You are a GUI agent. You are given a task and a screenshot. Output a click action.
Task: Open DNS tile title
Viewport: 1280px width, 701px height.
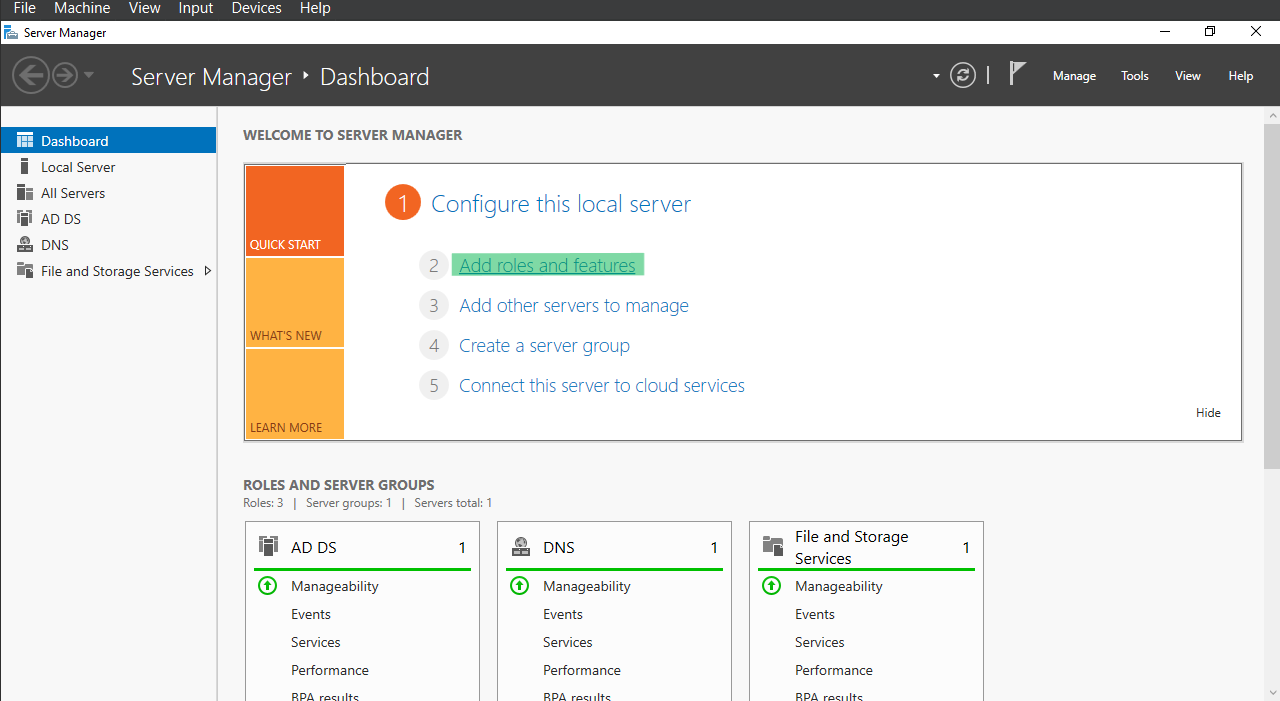[x=559, y=548]
